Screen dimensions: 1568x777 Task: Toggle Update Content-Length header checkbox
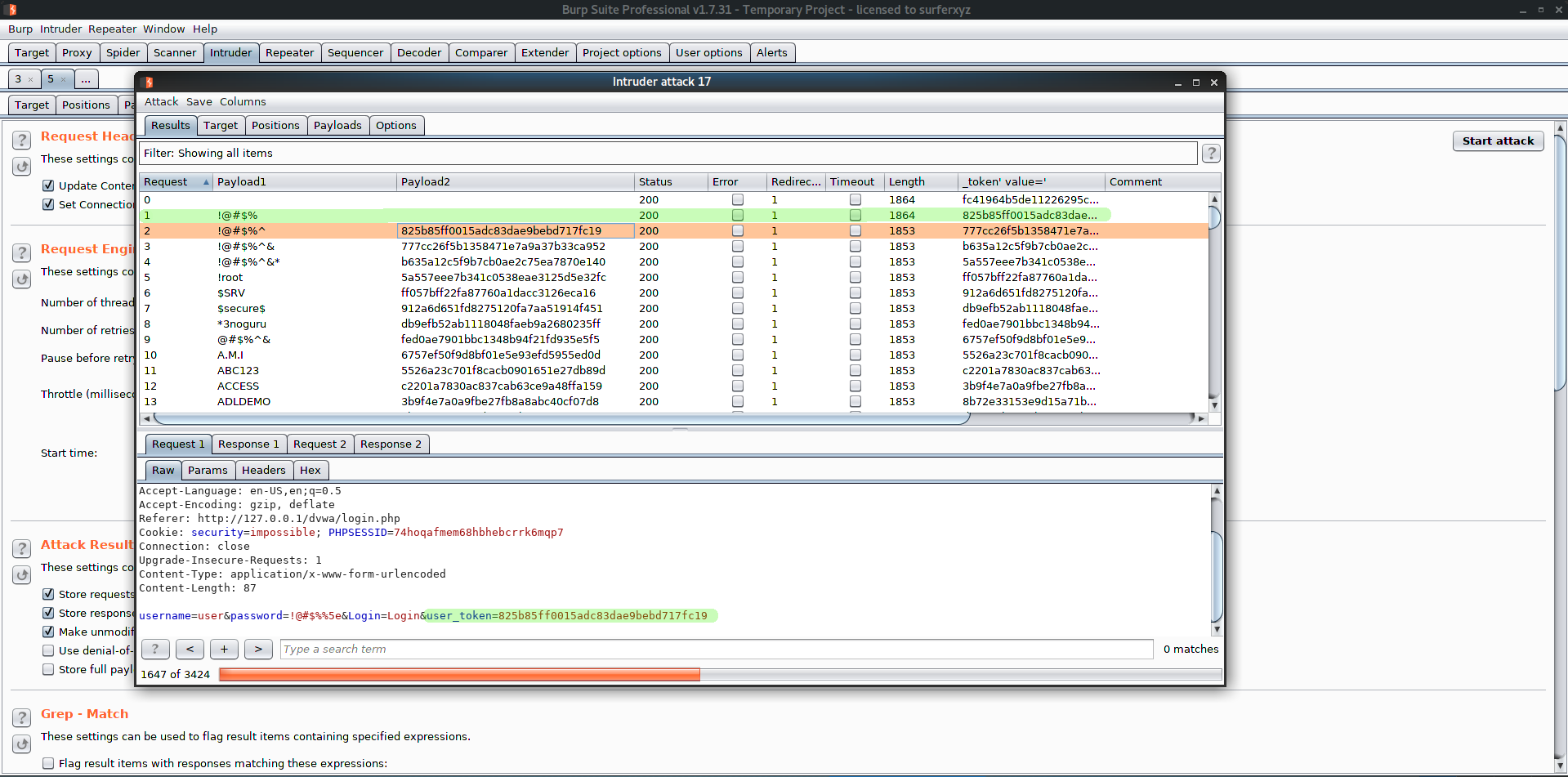point(48,185)
